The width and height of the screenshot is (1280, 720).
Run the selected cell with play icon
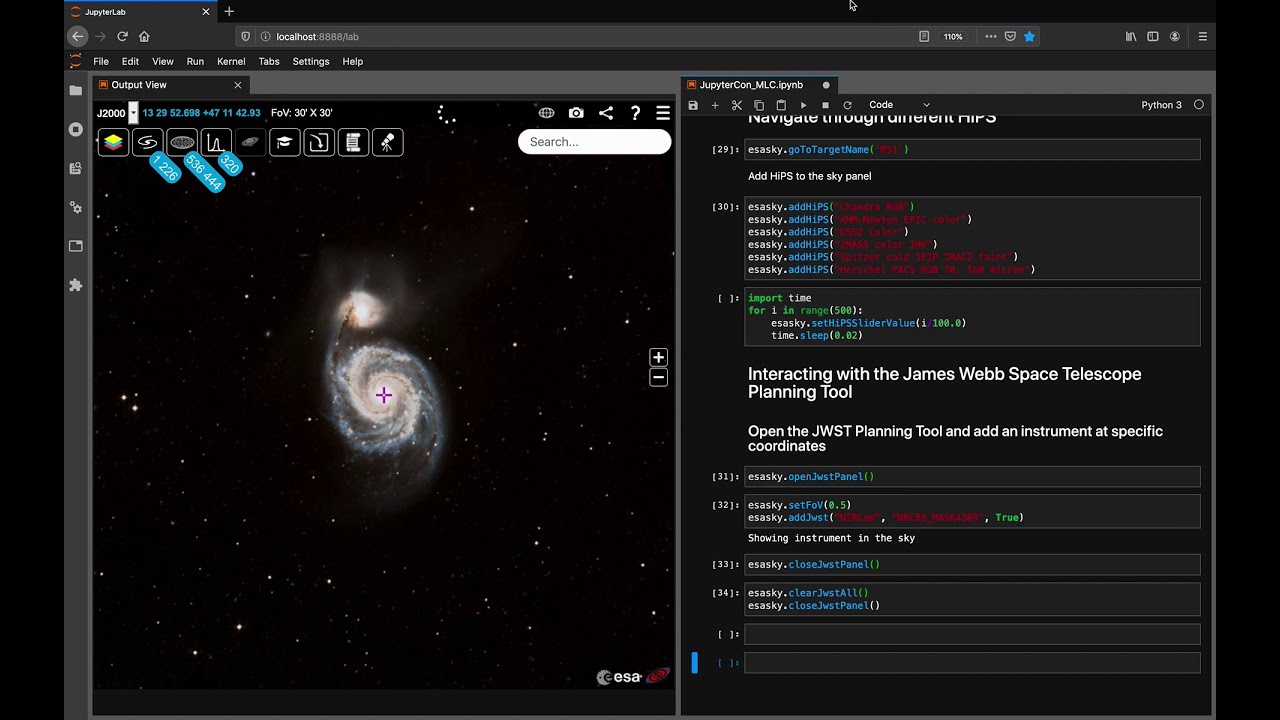coord(803,105)
